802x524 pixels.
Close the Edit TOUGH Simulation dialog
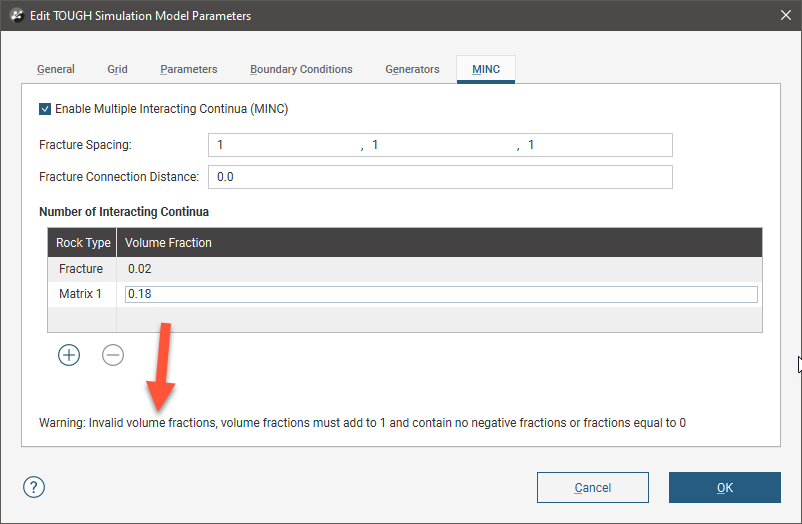coord(783,15)
